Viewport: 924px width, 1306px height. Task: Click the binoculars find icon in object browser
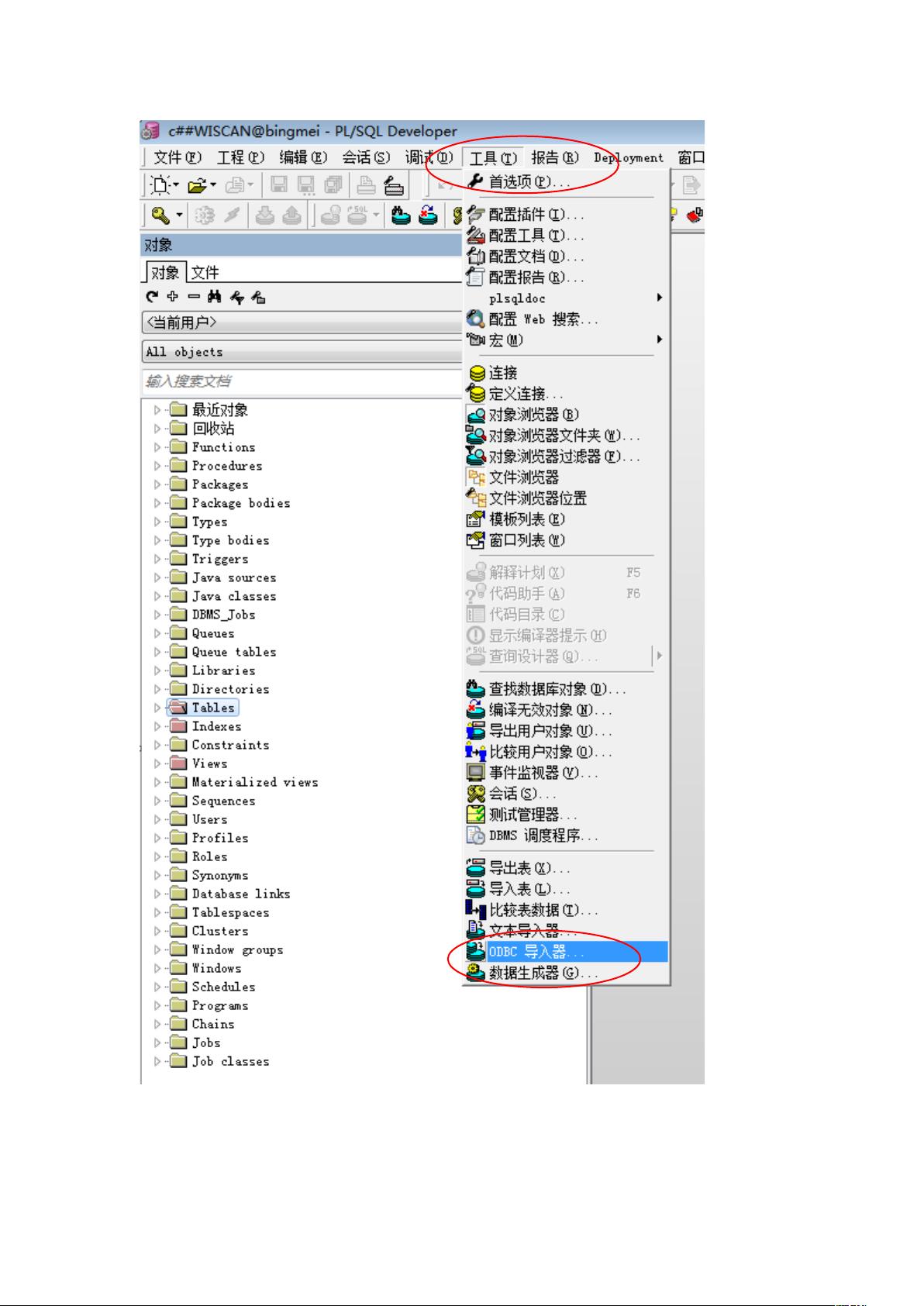coord(215,297)
